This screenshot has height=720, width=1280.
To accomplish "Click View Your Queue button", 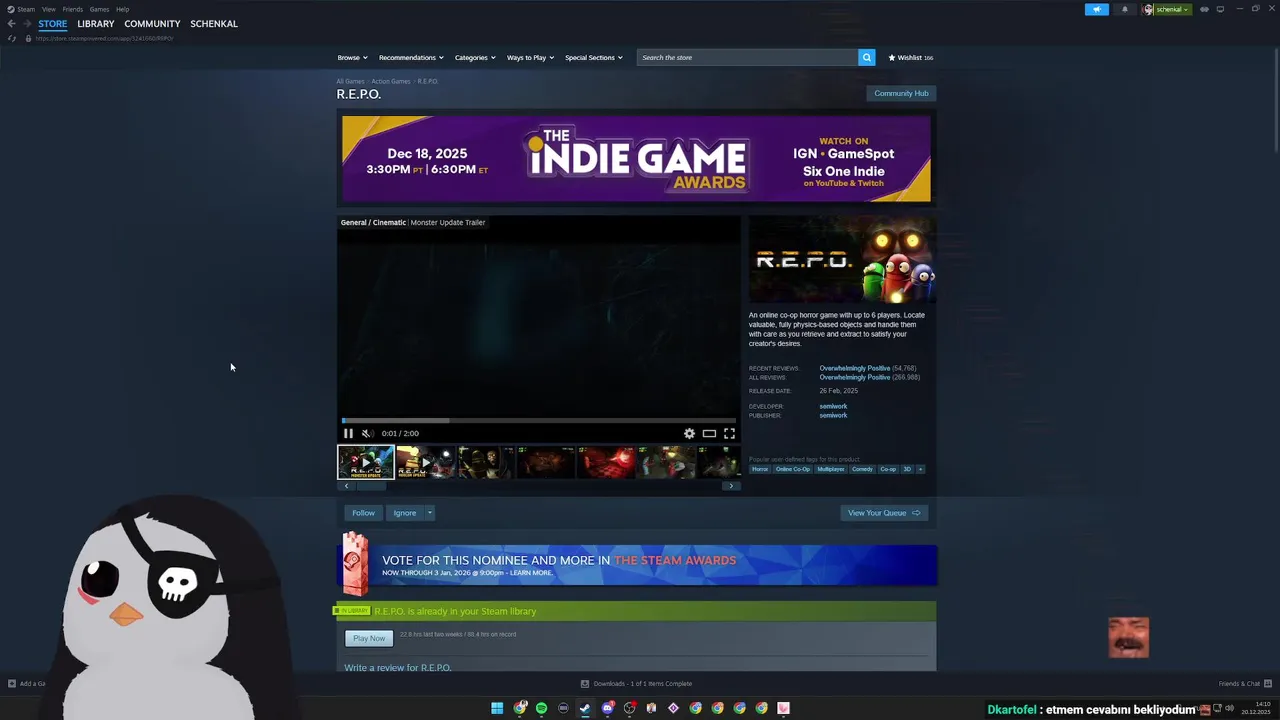I will coord(884,513).
